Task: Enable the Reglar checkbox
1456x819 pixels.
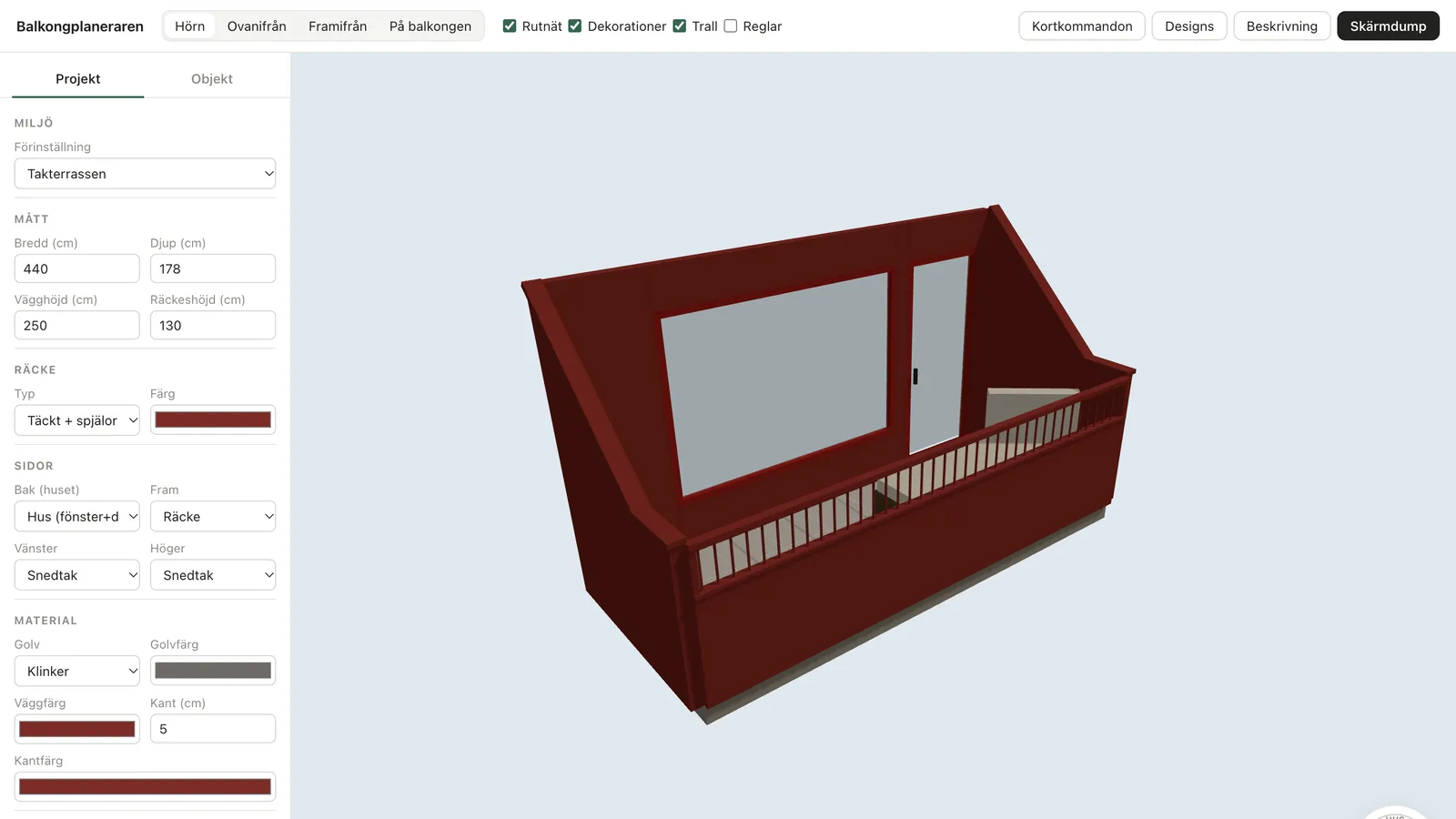Action: [731, 26]
